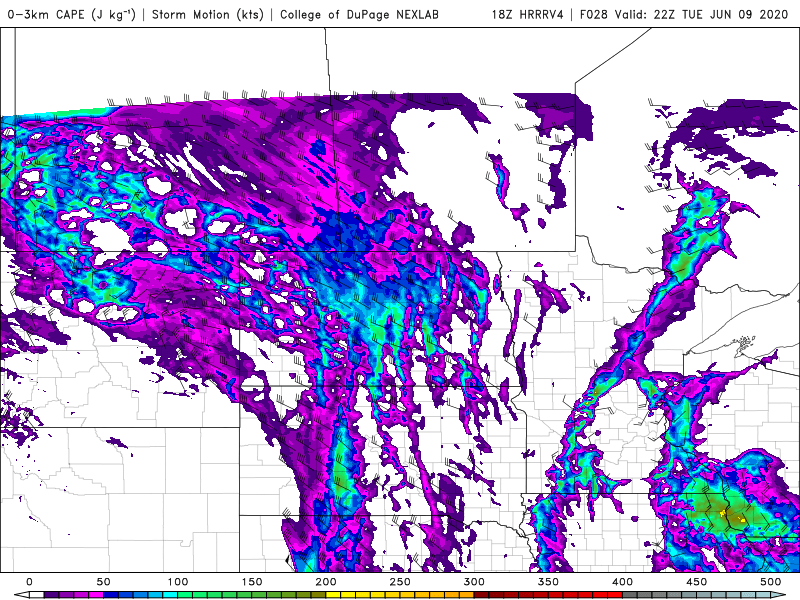This screenshot has height=600, width=800.
Task: Click the colorbar label '100'
Action: 177,582
